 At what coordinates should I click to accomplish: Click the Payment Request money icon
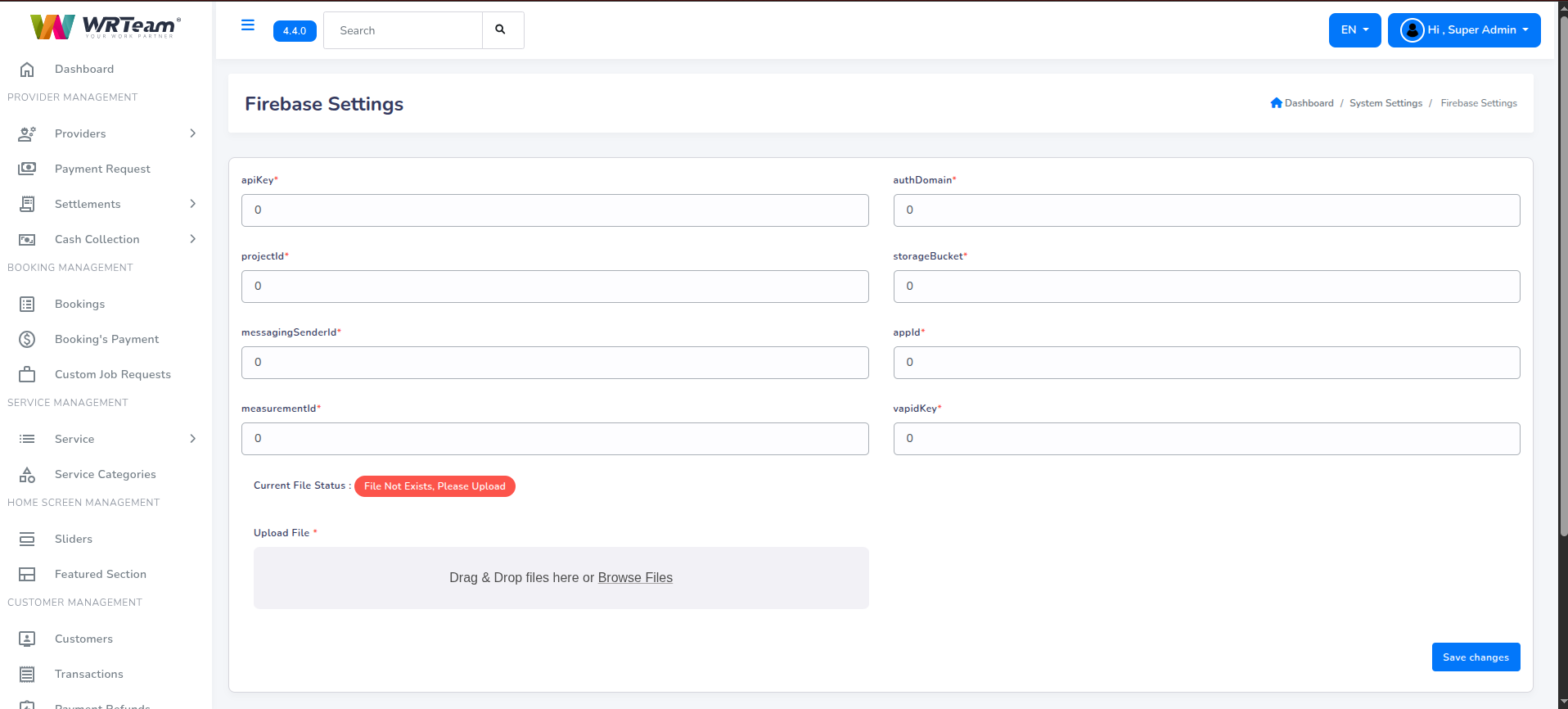coord(27,169)
